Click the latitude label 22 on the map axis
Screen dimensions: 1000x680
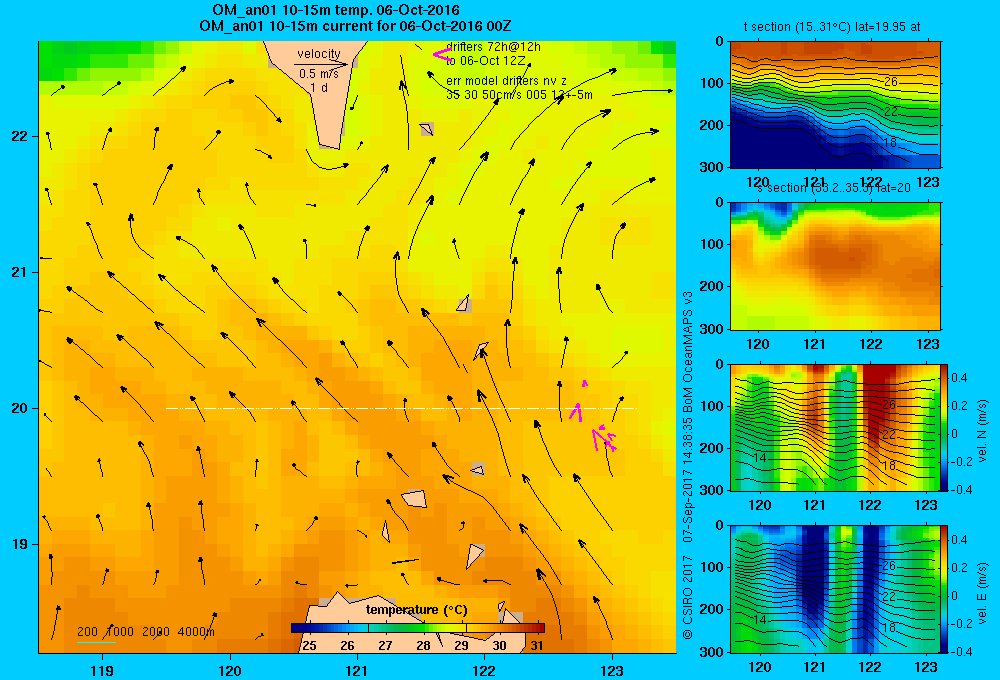coord(20,137)
